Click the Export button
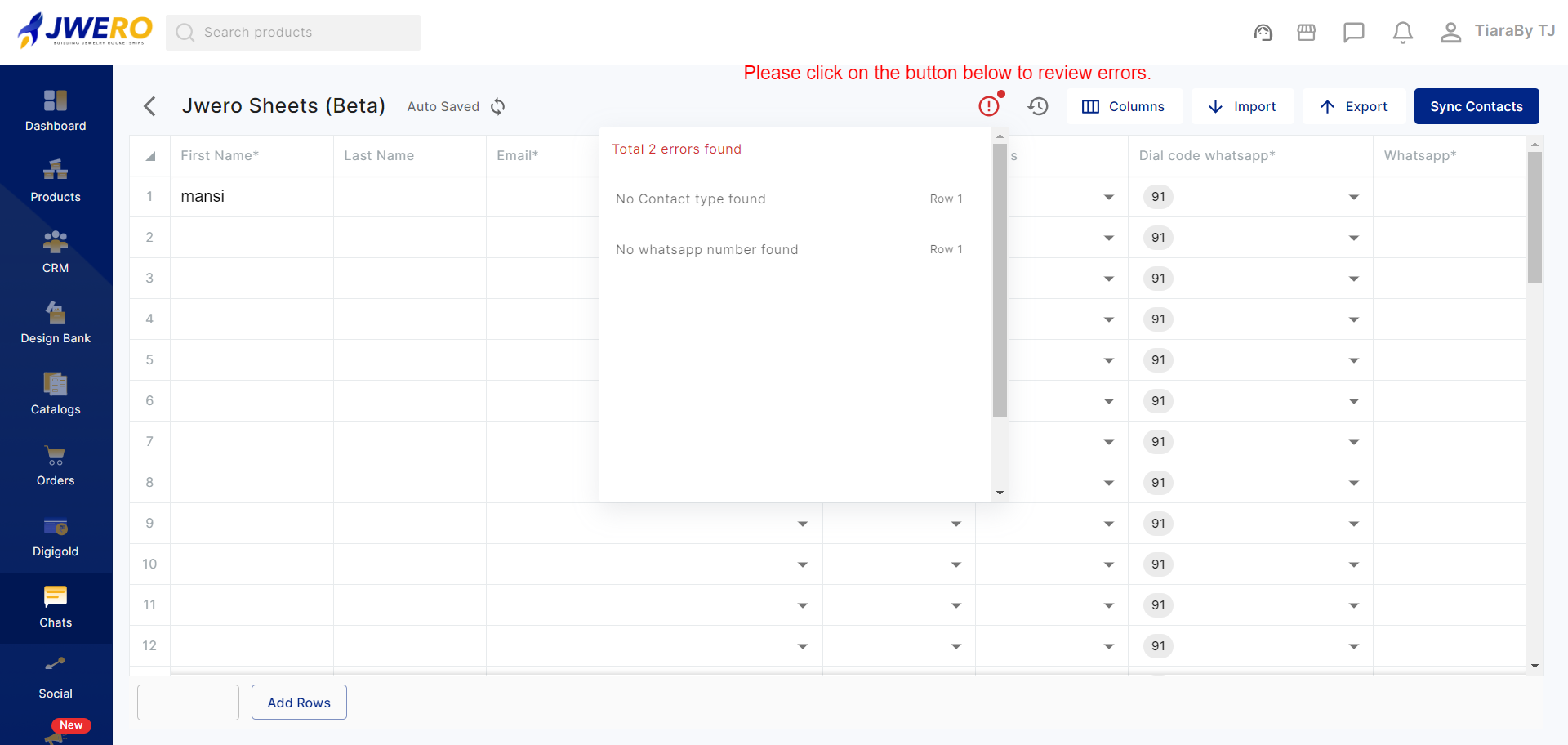Image resolution: width=1568 pixels, height=745 pixels. tap(1353, 106)
